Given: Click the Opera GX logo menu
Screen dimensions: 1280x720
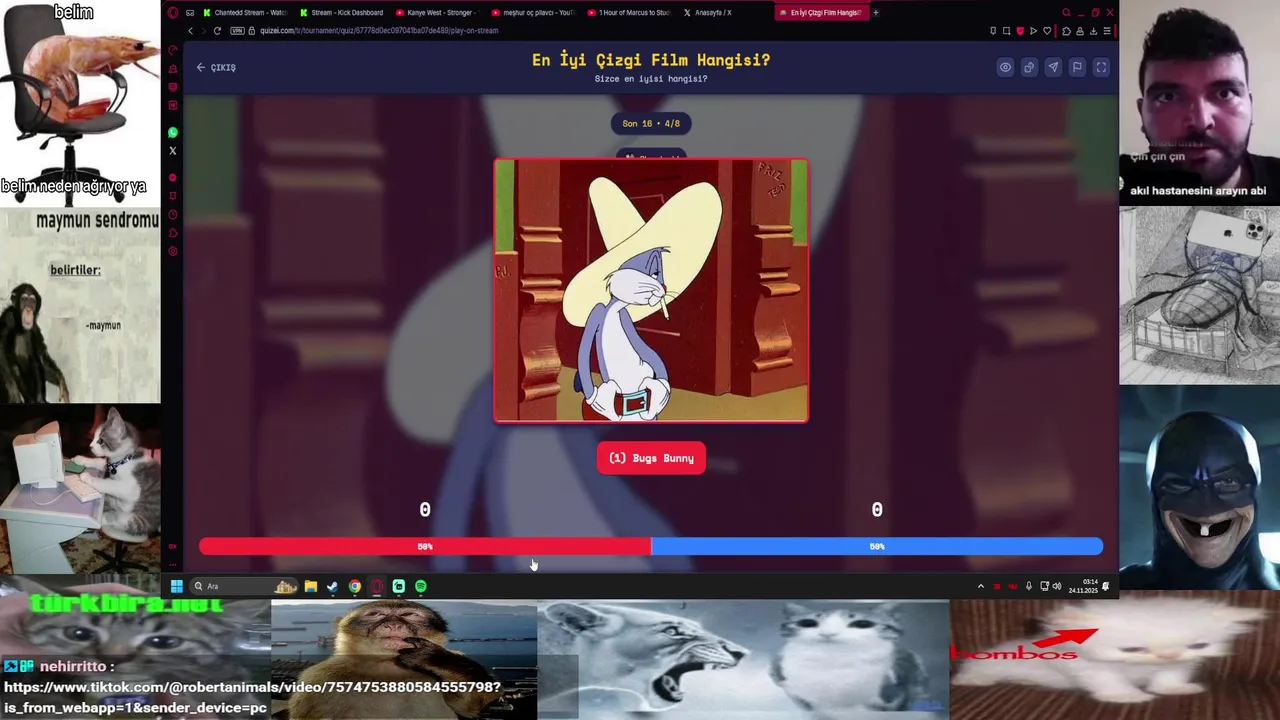Looking at the screenshot, I should 173,12.
